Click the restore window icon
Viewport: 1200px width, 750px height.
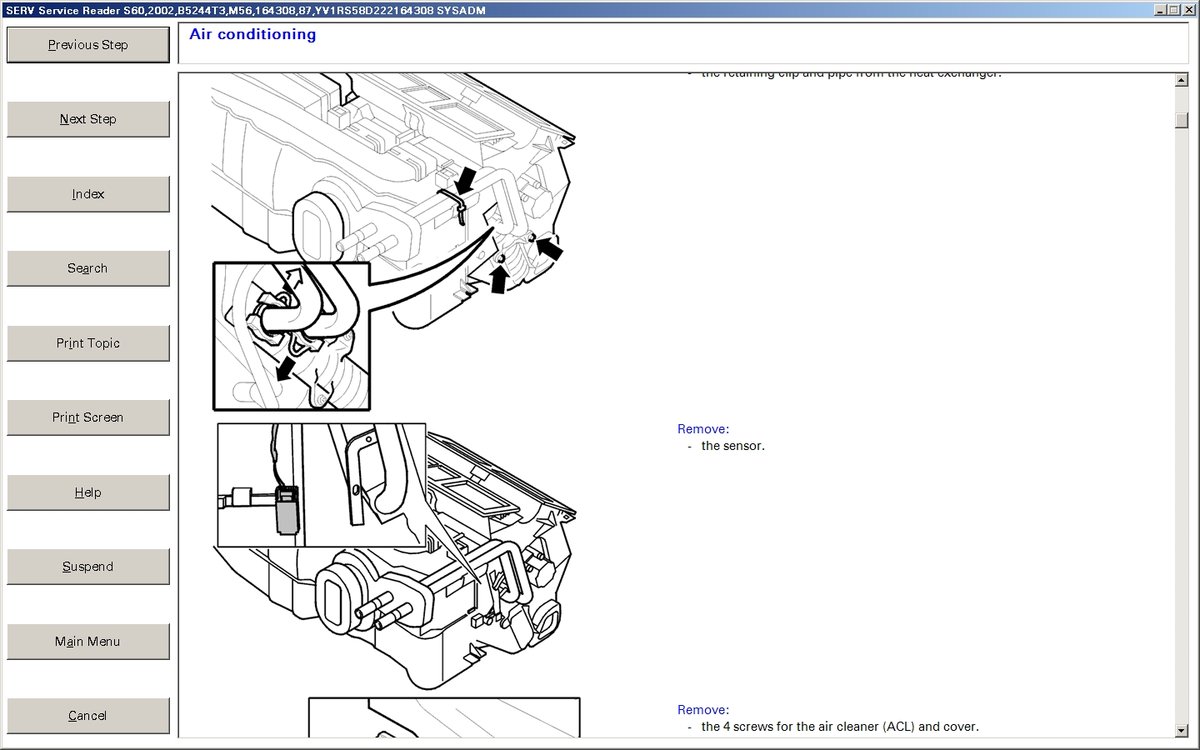coord(1173,10)
